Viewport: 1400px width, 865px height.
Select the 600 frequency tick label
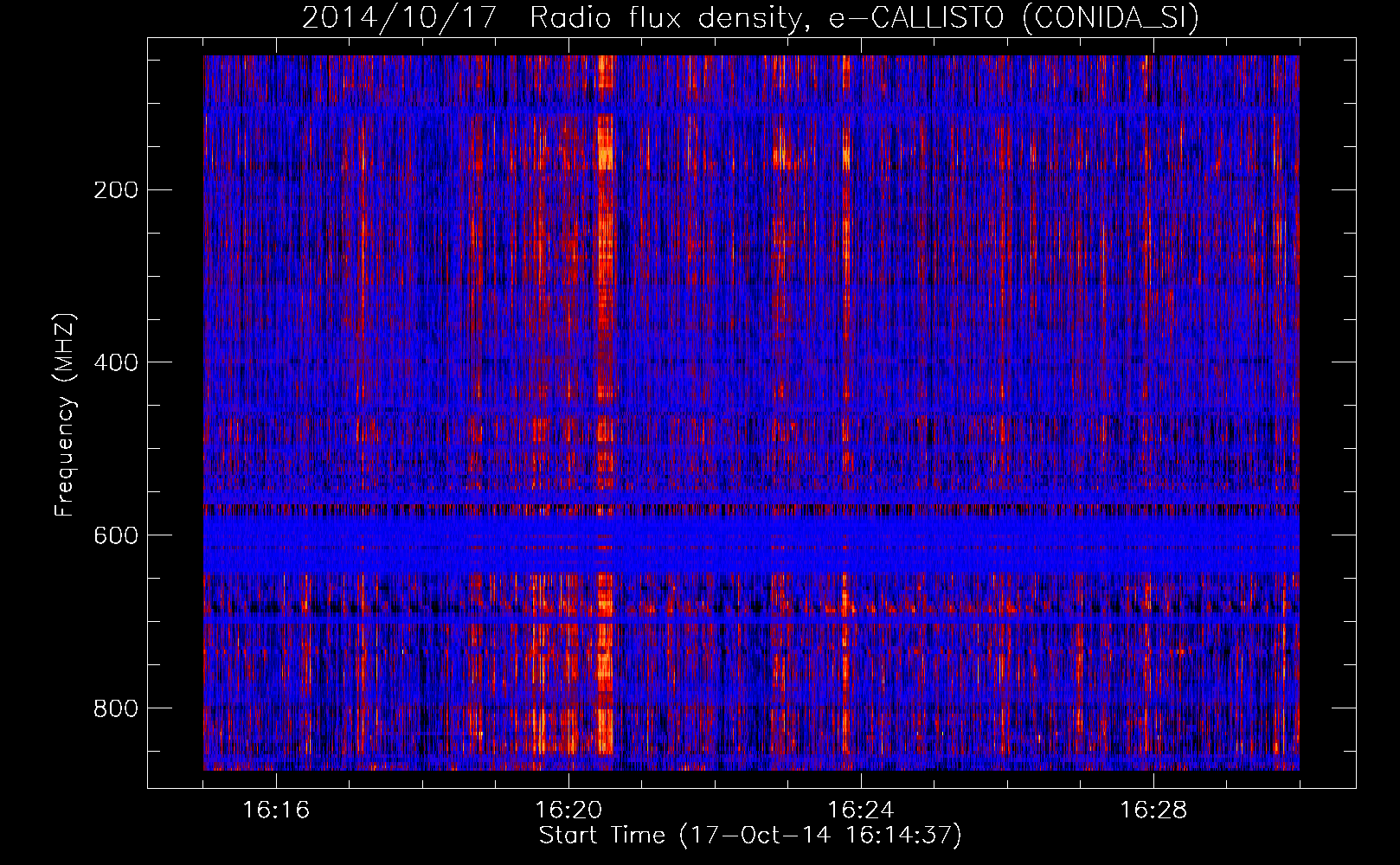[115, 535]
